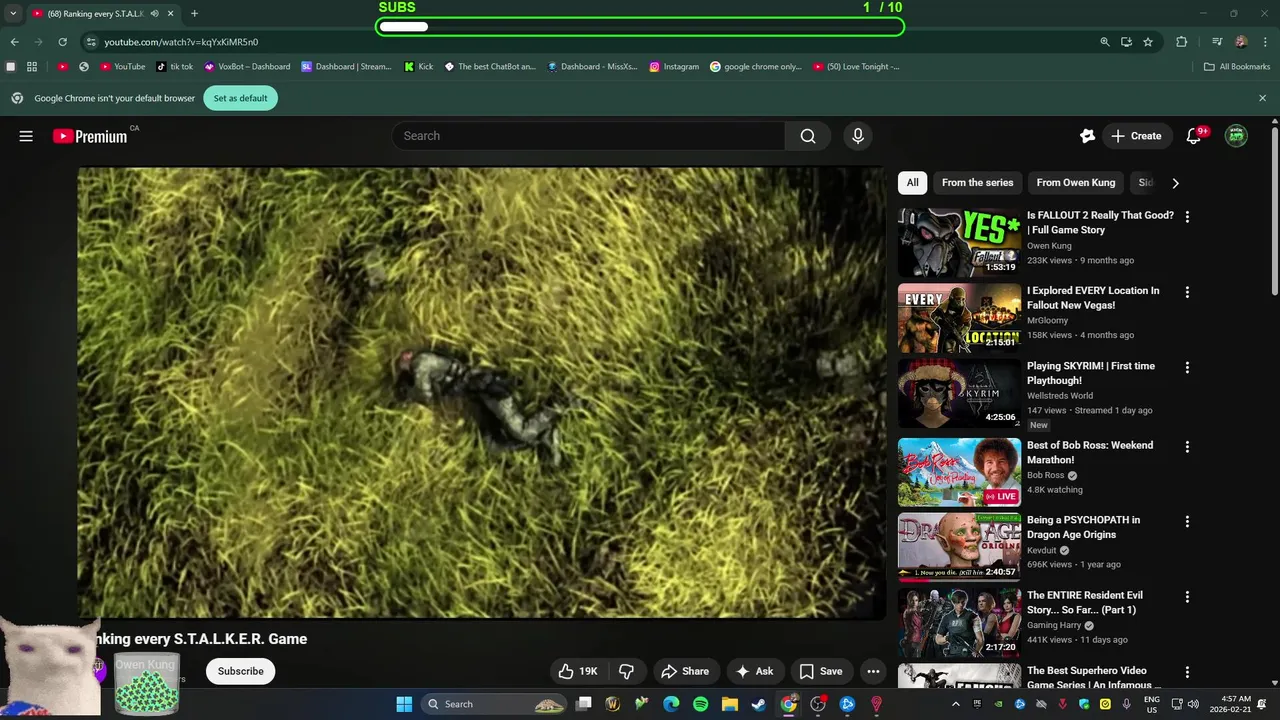The height and width of the screenshot is (720, 1280).
Task: Reload the page in Chrome
Action: coord(62,42)
